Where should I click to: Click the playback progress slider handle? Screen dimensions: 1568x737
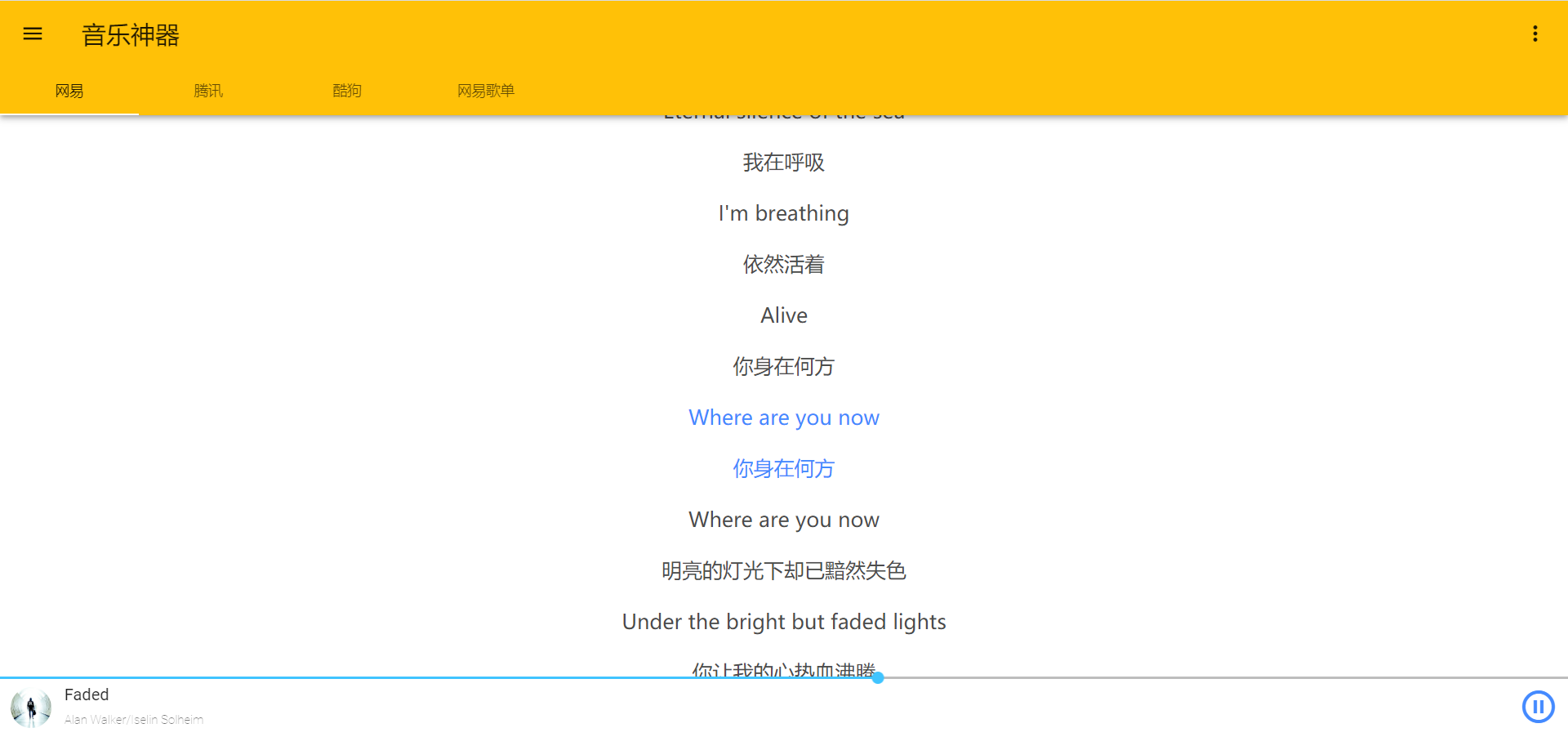[878, 677]
